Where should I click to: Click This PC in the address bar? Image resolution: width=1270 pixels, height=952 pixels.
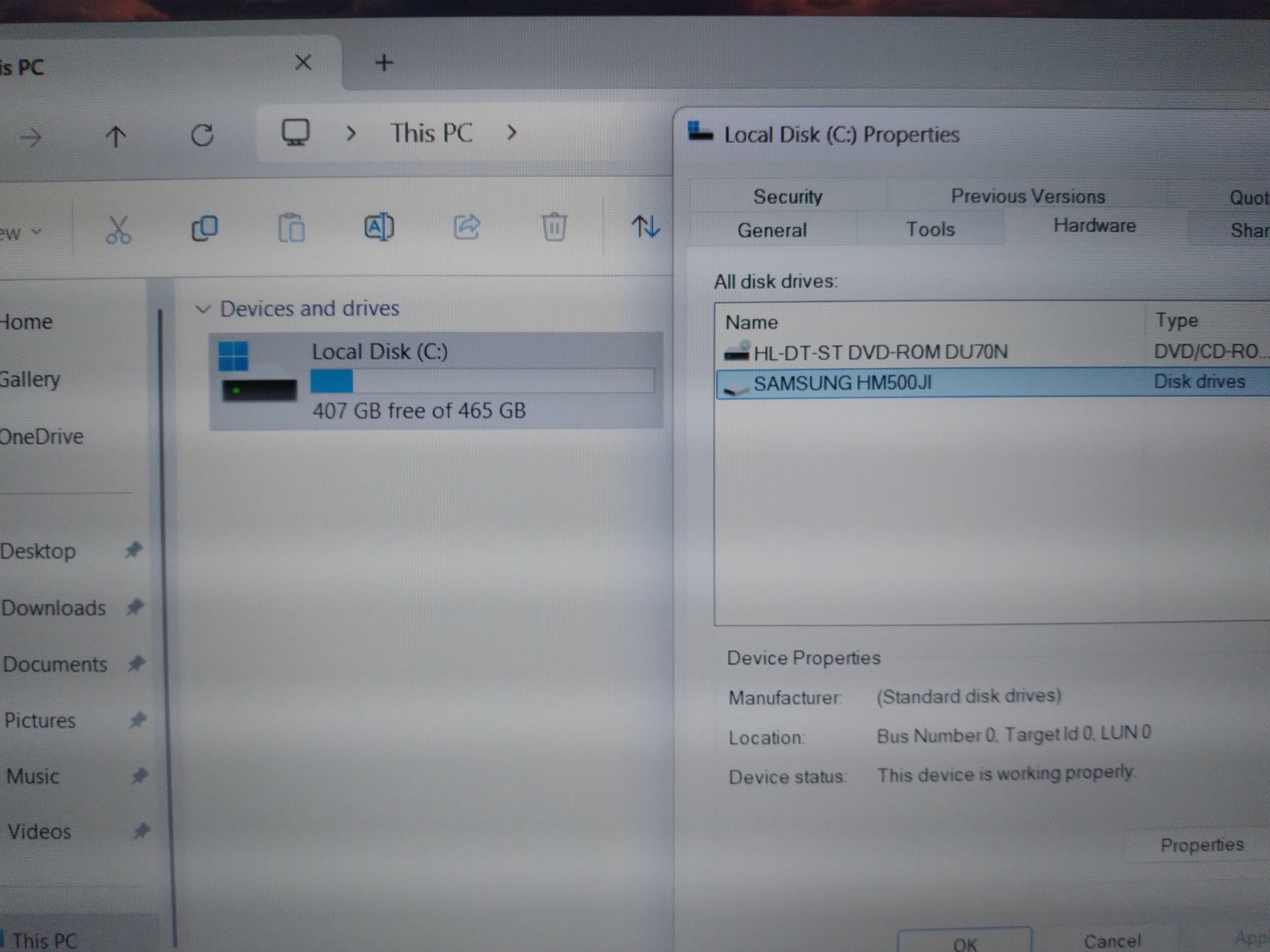point(431,132)
